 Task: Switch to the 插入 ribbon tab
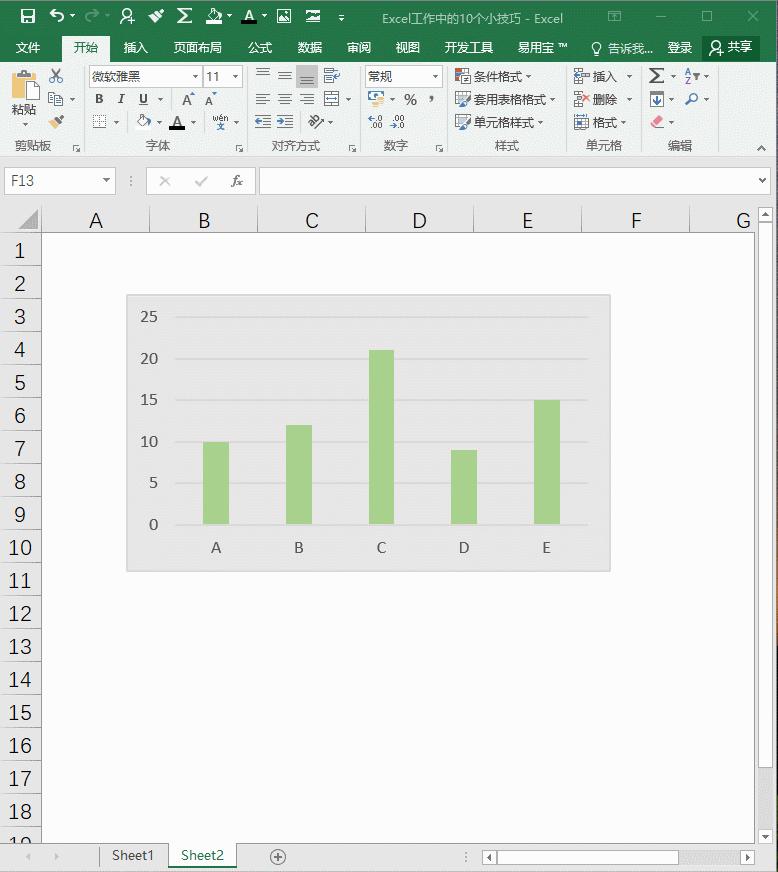coord(135,48)
